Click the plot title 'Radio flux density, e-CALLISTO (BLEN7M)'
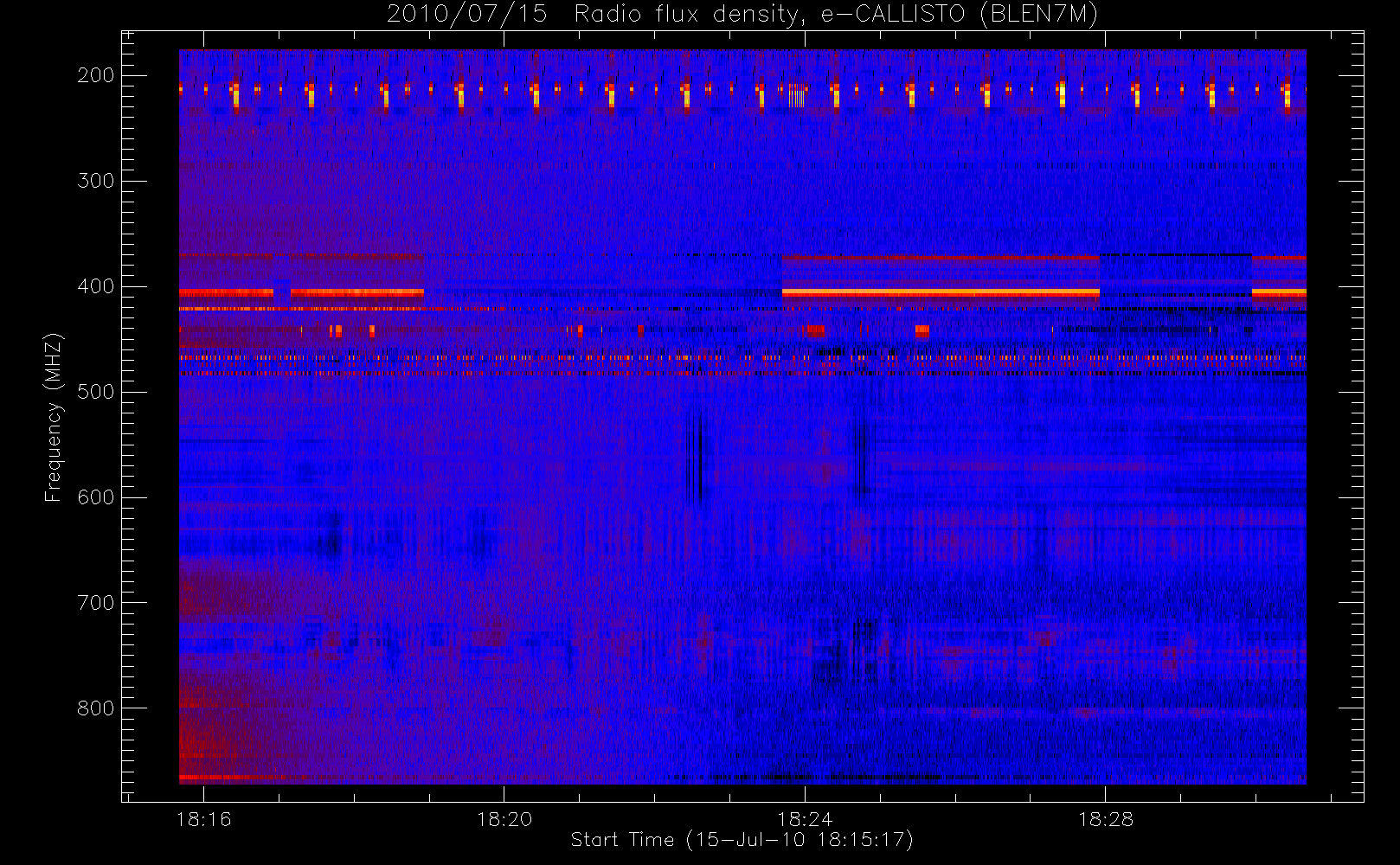The height and width of the screenshot is (865, 1400). point(836,15)
